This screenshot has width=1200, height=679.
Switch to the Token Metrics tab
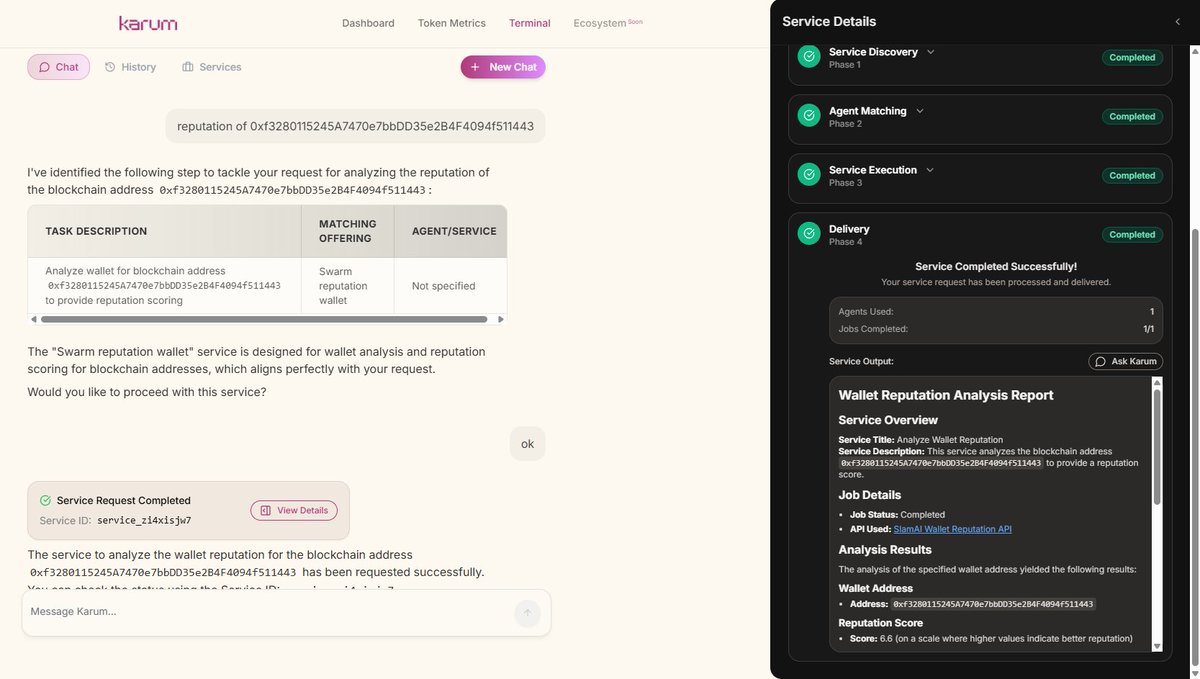[451, 22]
